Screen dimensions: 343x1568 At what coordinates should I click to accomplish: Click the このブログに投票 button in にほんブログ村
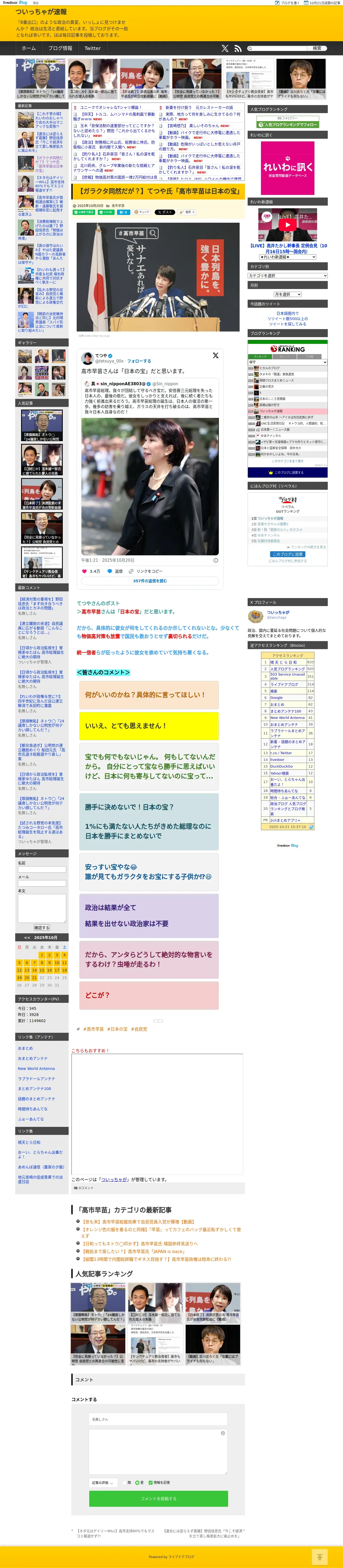(x=287, y=554)
